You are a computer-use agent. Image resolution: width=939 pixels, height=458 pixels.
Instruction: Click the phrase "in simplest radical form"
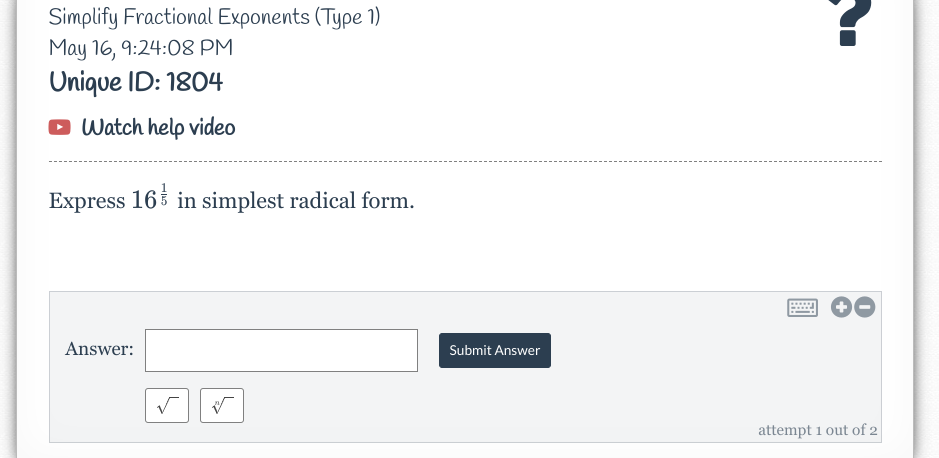pyautogui.click(x=297, y=200)
